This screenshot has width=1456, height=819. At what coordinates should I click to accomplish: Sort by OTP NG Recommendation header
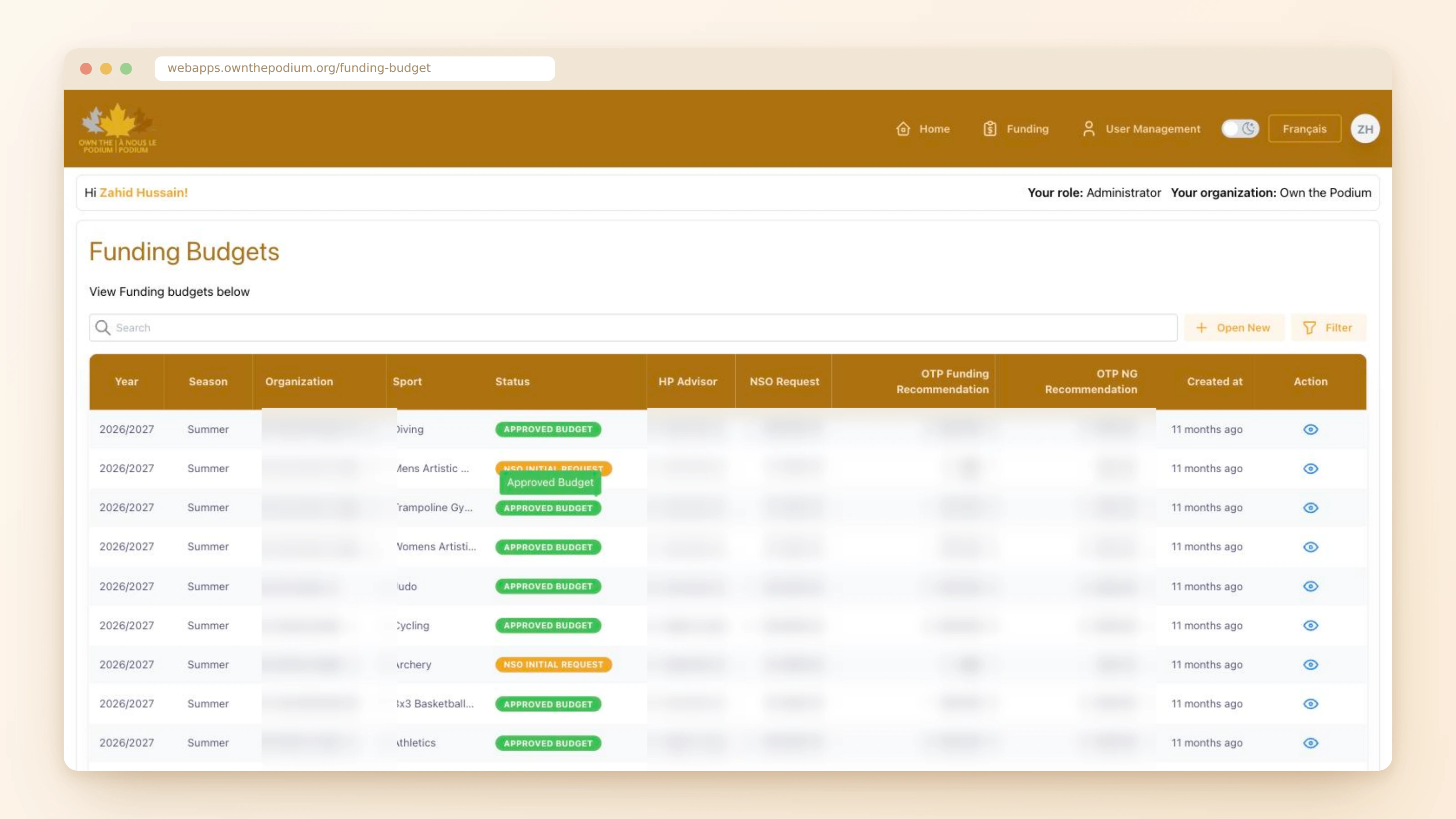click(x=1090, y=382)
